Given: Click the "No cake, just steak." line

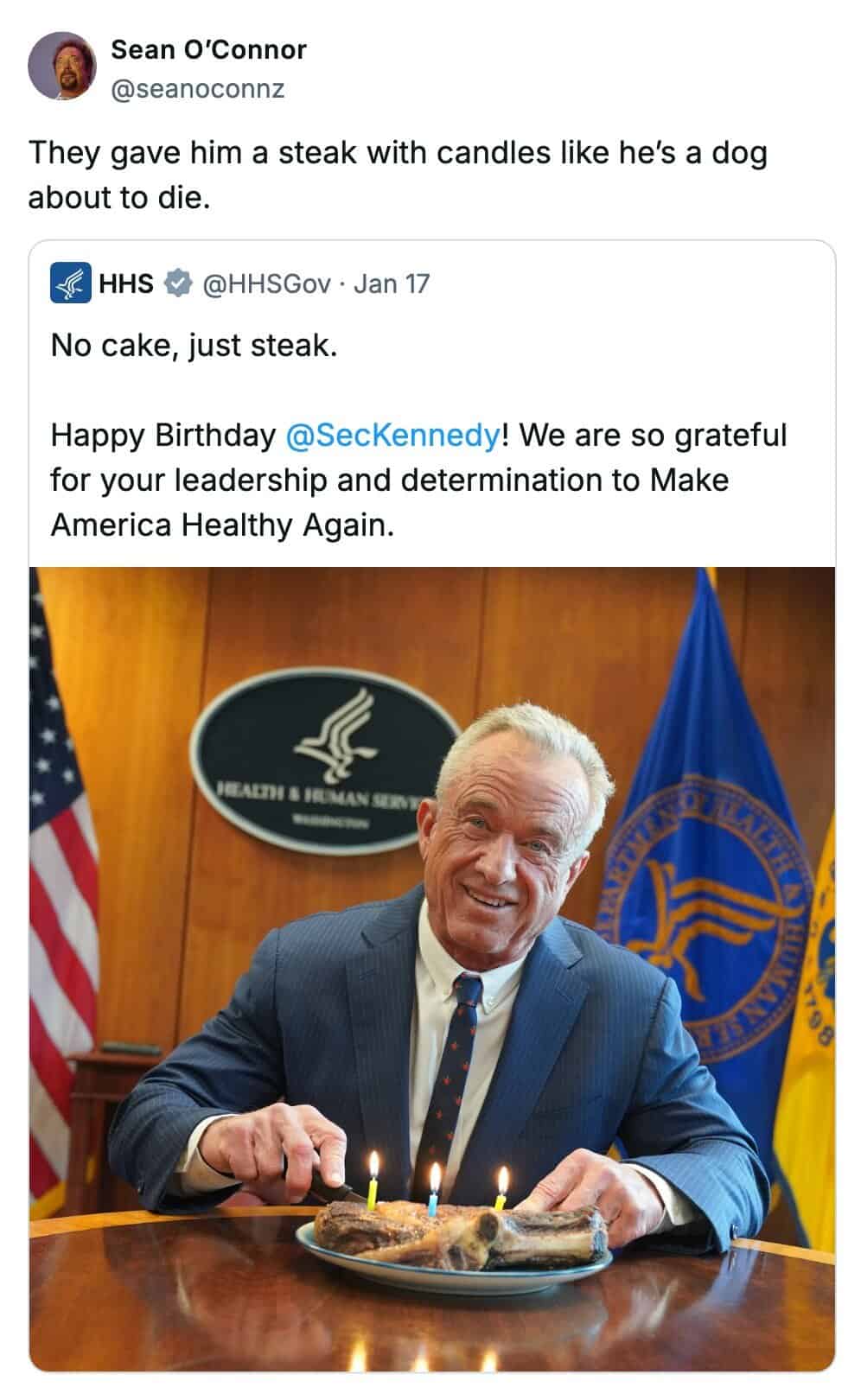Looking at the screenshot, I should (x=194, y=346).
